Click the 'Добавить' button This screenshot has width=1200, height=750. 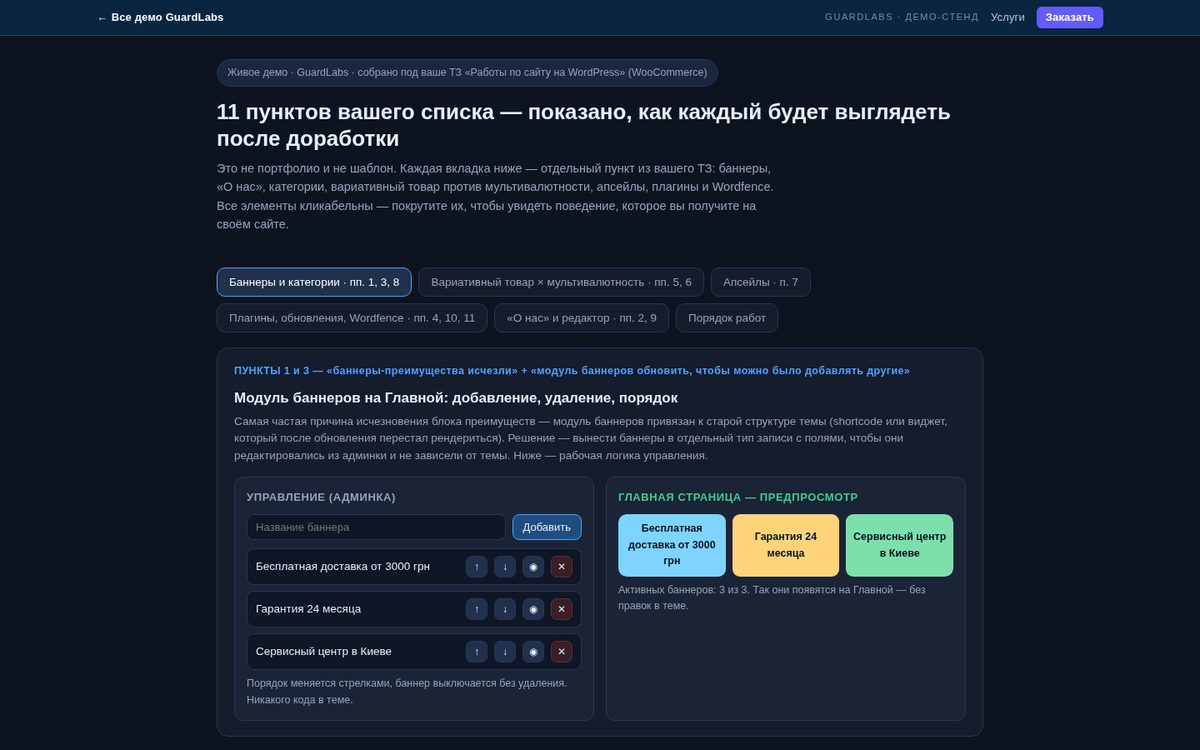pos(547,527)
